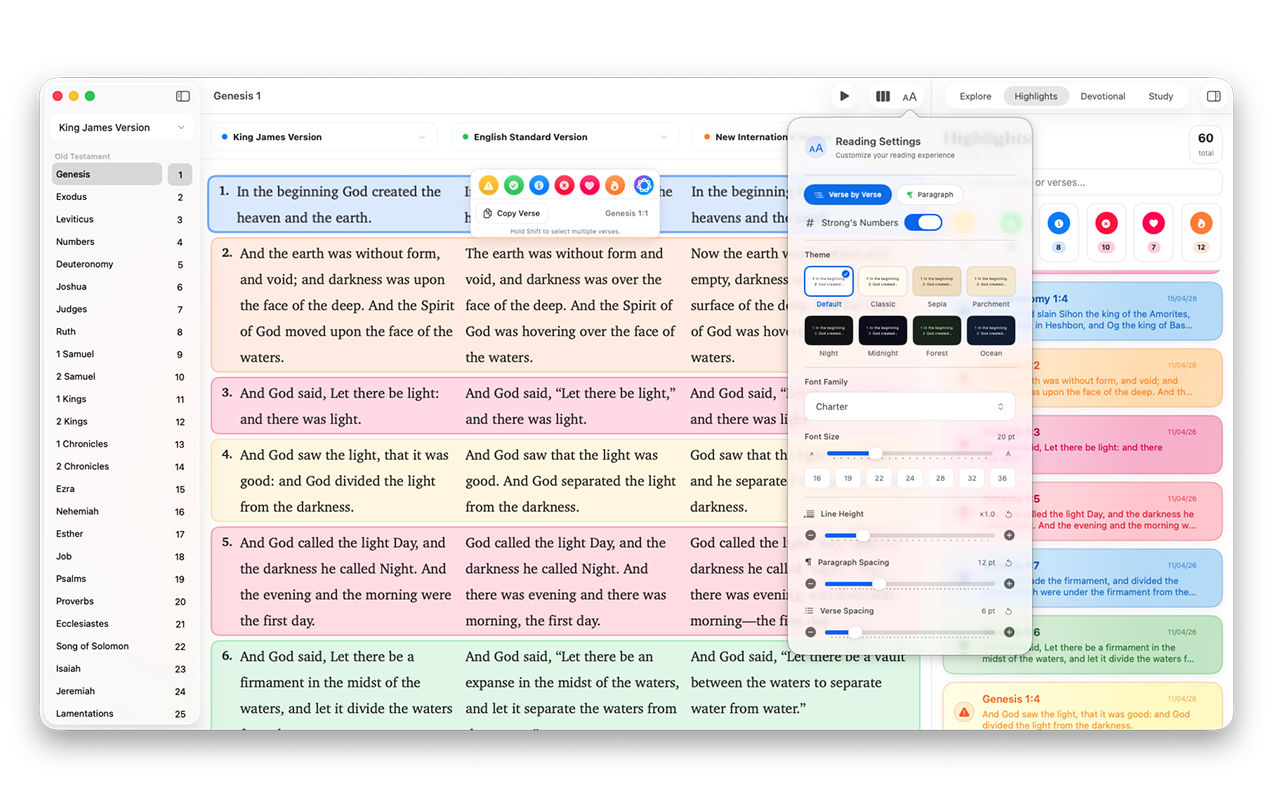Filter highlights by blue info category
The width and height of the screenshot is (1280, 800).
[x=1058, y=231]
